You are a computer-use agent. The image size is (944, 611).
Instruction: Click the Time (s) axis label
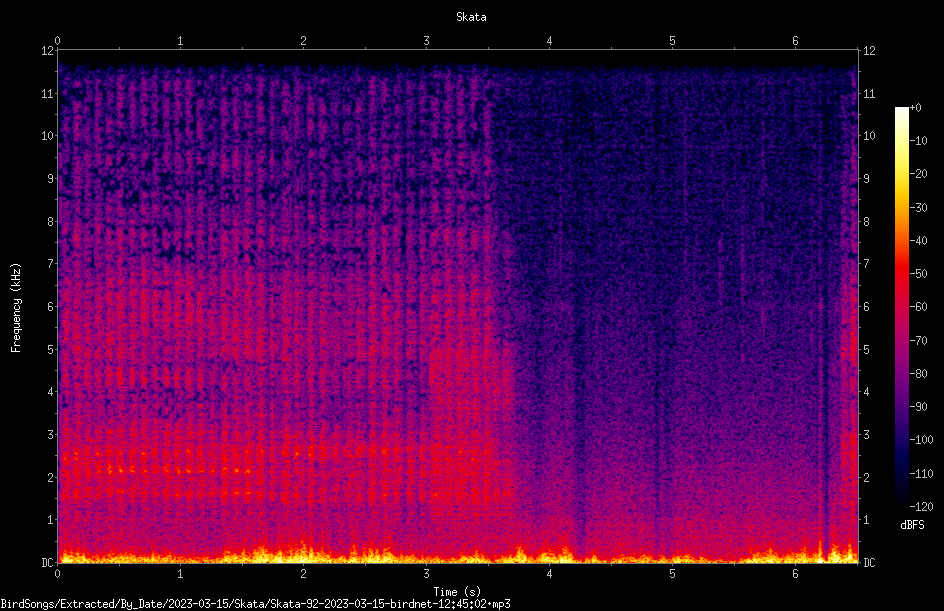[x=457, y=592]
